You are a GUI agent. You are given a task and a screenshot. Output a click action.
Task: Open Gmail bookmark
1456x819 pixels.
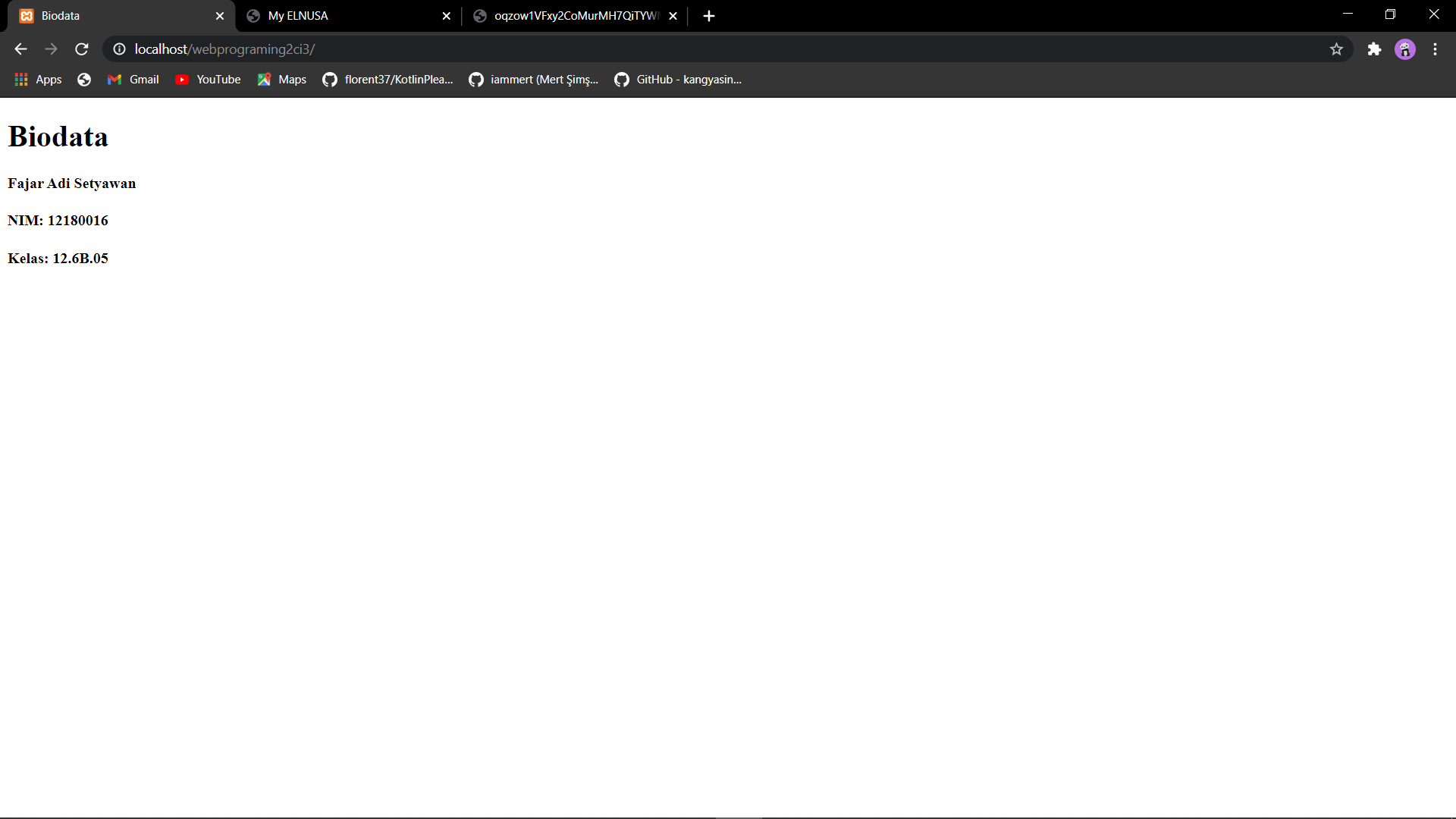133,80
